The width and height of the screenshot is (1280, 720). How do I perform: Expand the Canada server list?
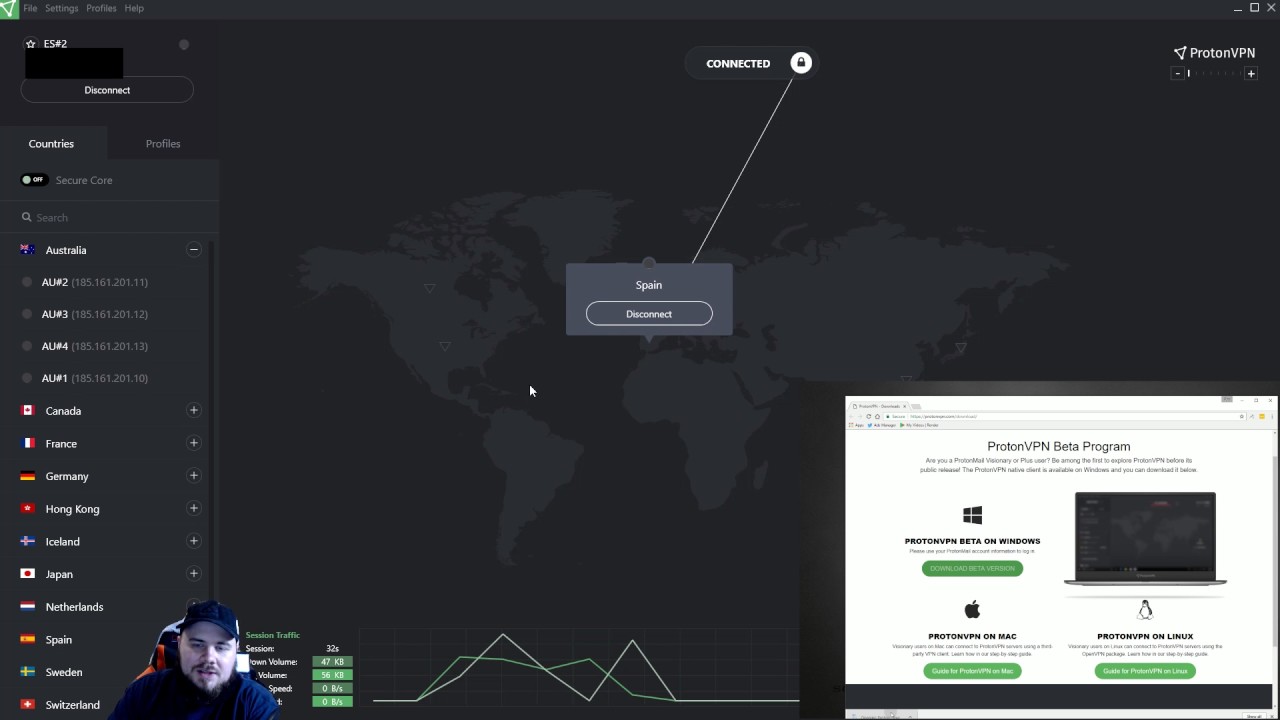[194, 410]
